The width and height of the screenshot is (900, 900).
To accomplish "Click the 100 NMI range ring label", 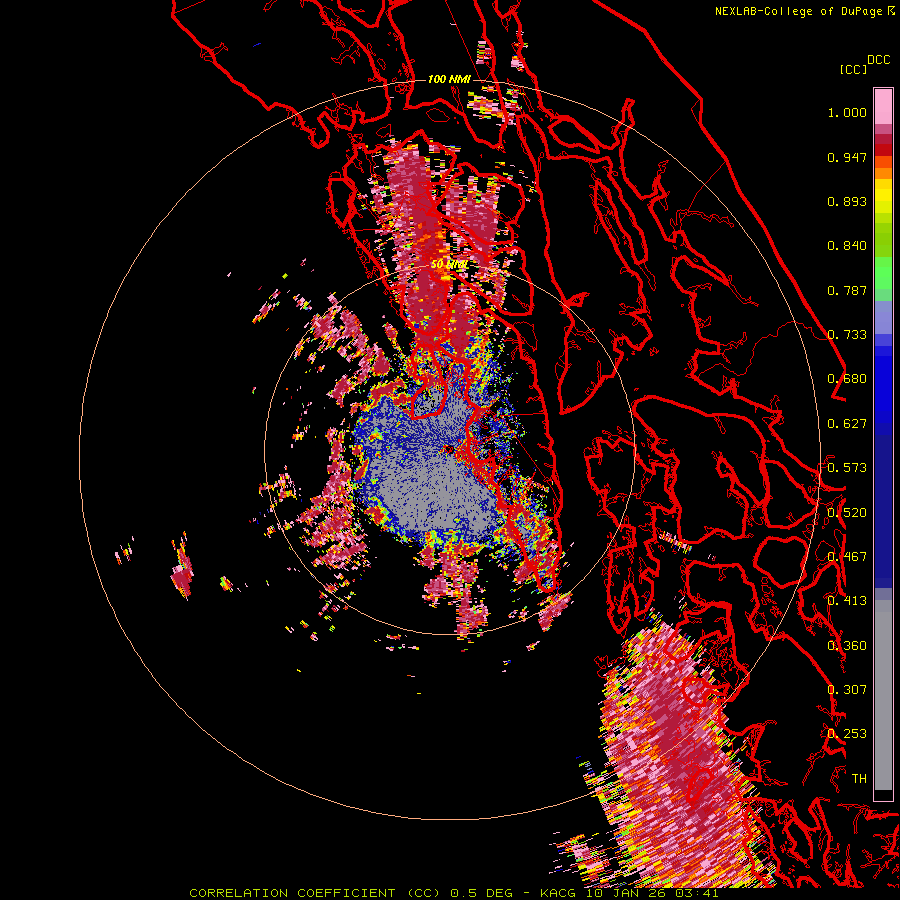I will click(x=449, y=79).
